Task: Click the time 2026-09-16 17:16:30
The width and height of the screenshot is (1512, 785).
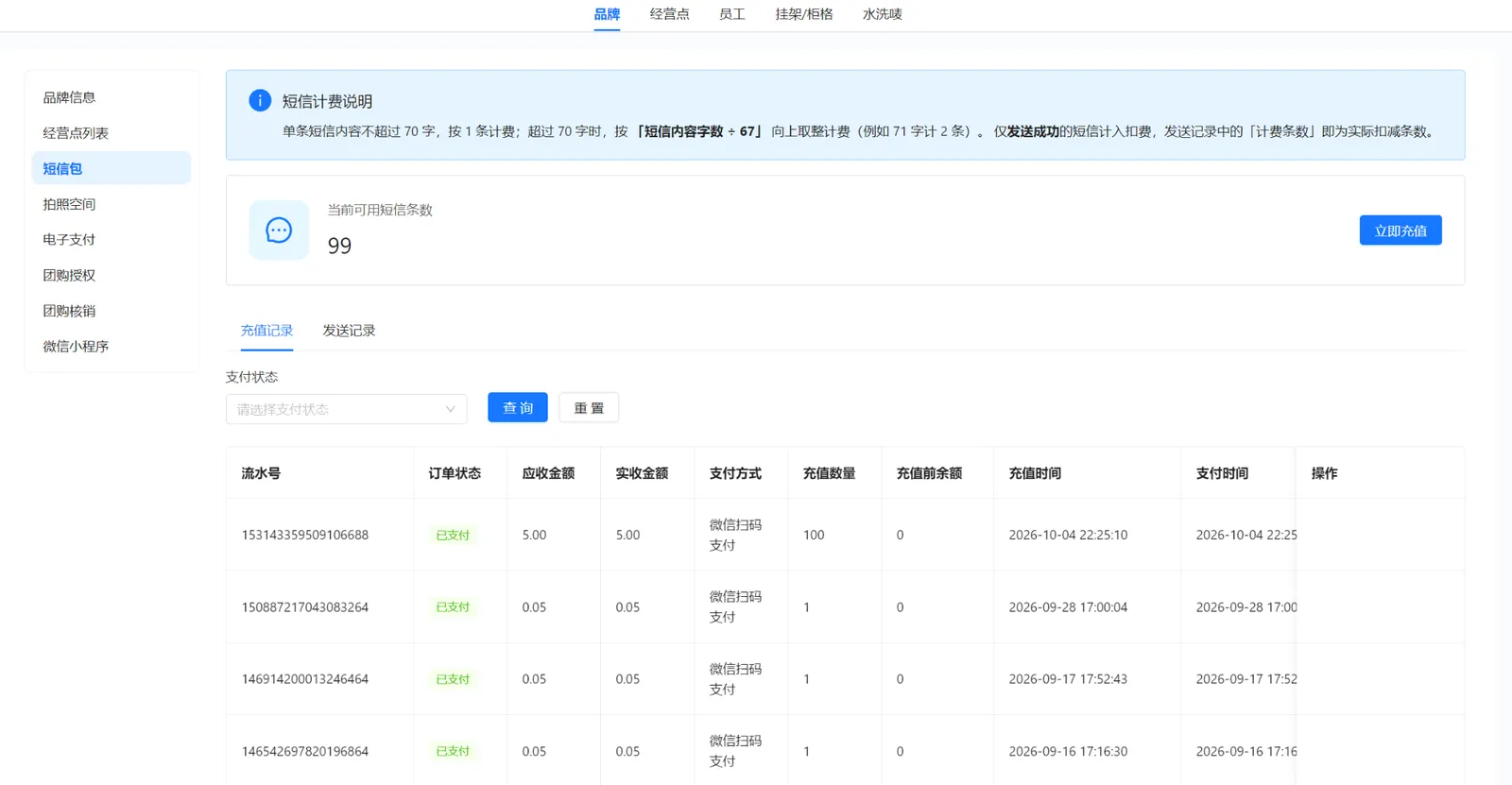Action: tap(1068, 752)
